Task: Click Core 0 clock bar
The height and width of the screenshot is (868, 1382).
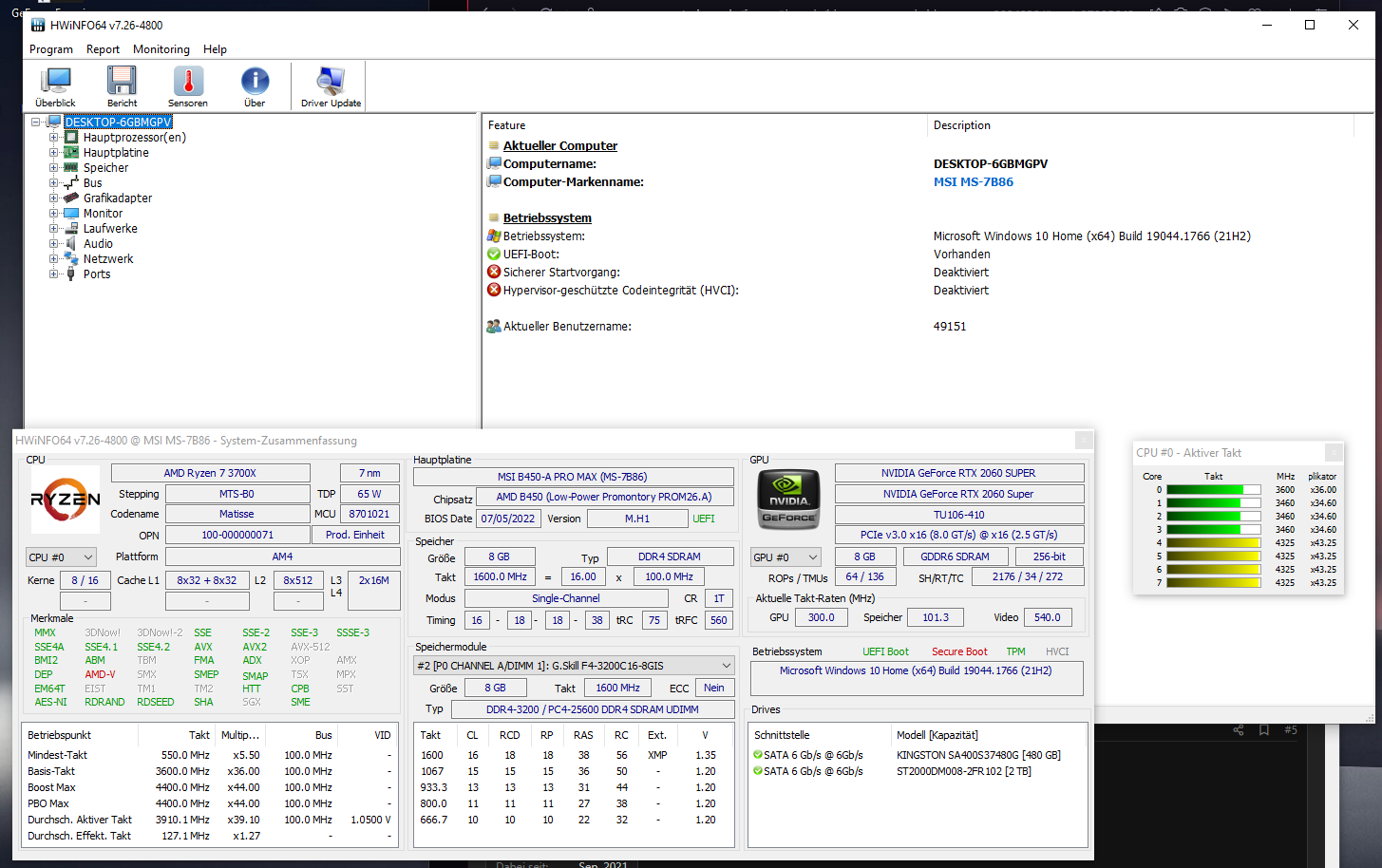Action: pos(1214,490)
